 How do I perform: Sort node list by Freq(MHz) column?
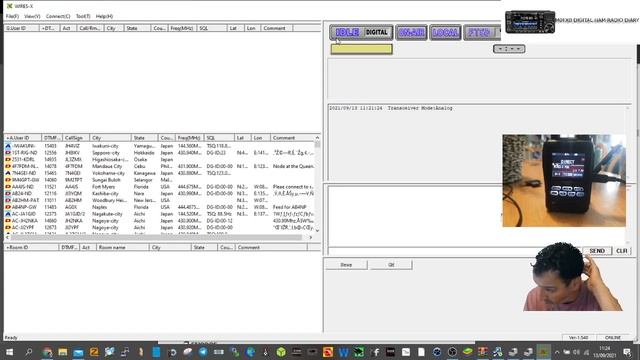click(189, 138)
